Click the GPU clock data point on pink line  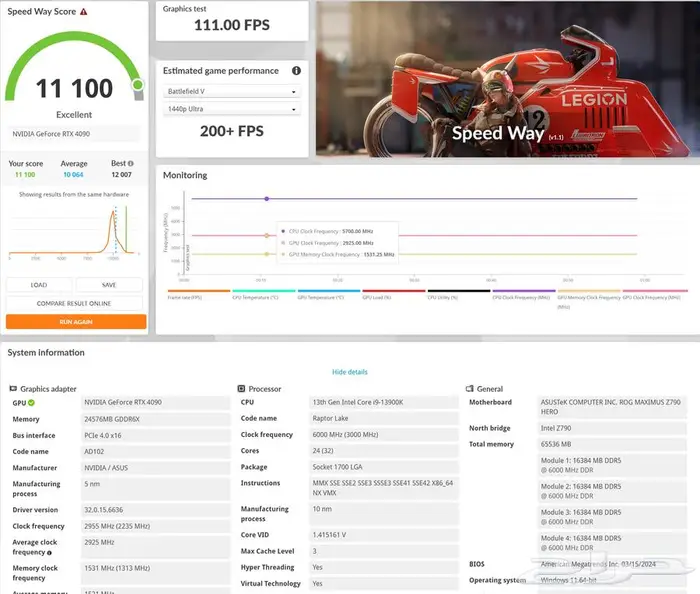coord(267,235)
